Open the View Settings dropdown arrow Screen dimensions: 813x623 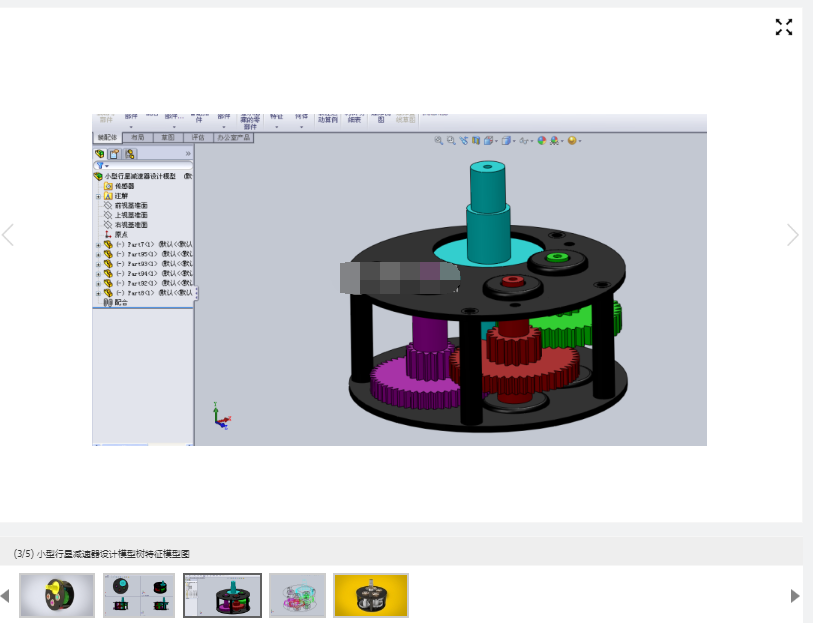pyautogui.click(x=580, y=141)
